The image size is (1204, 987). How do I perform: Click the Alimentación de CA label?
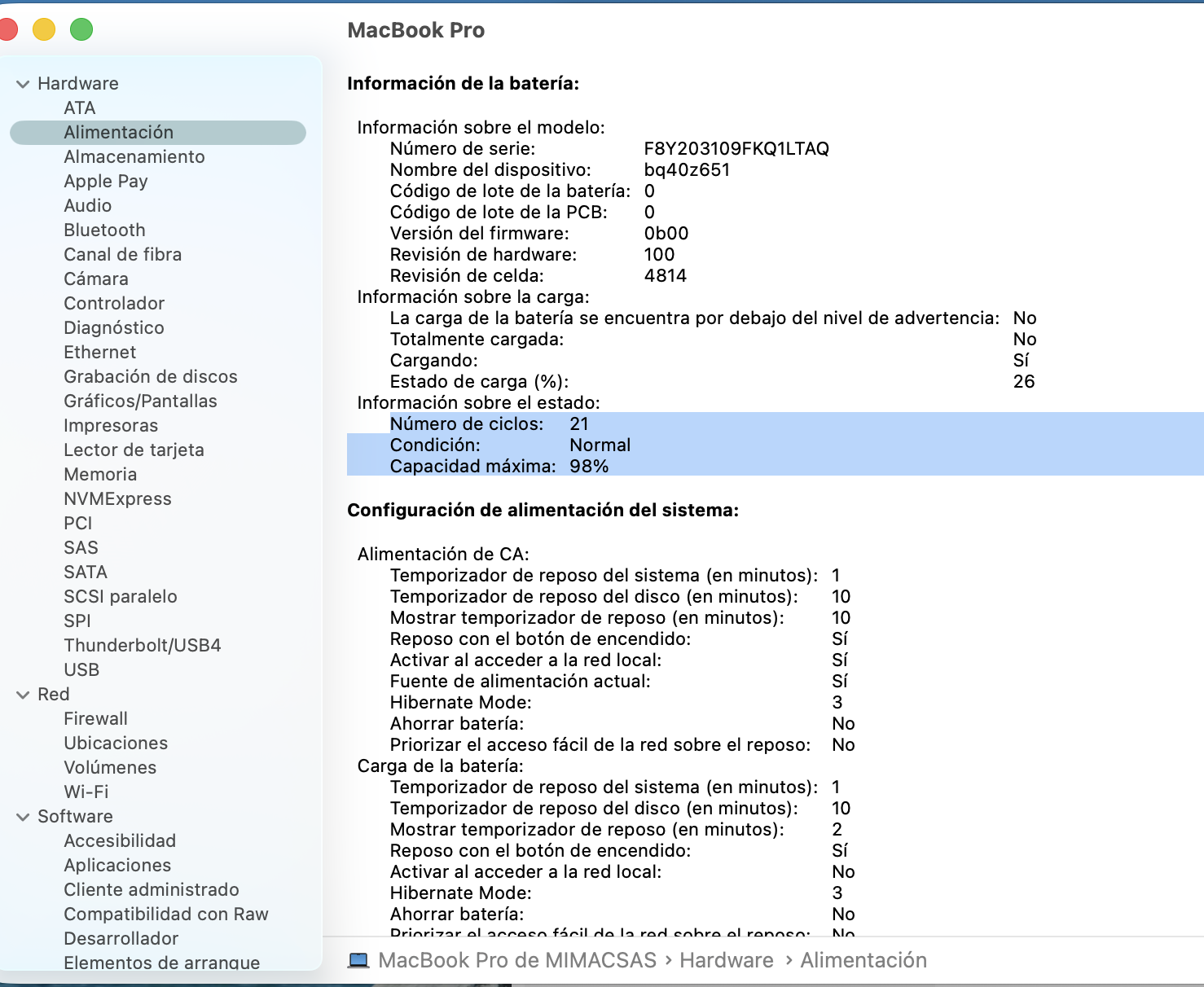point(443,555)
